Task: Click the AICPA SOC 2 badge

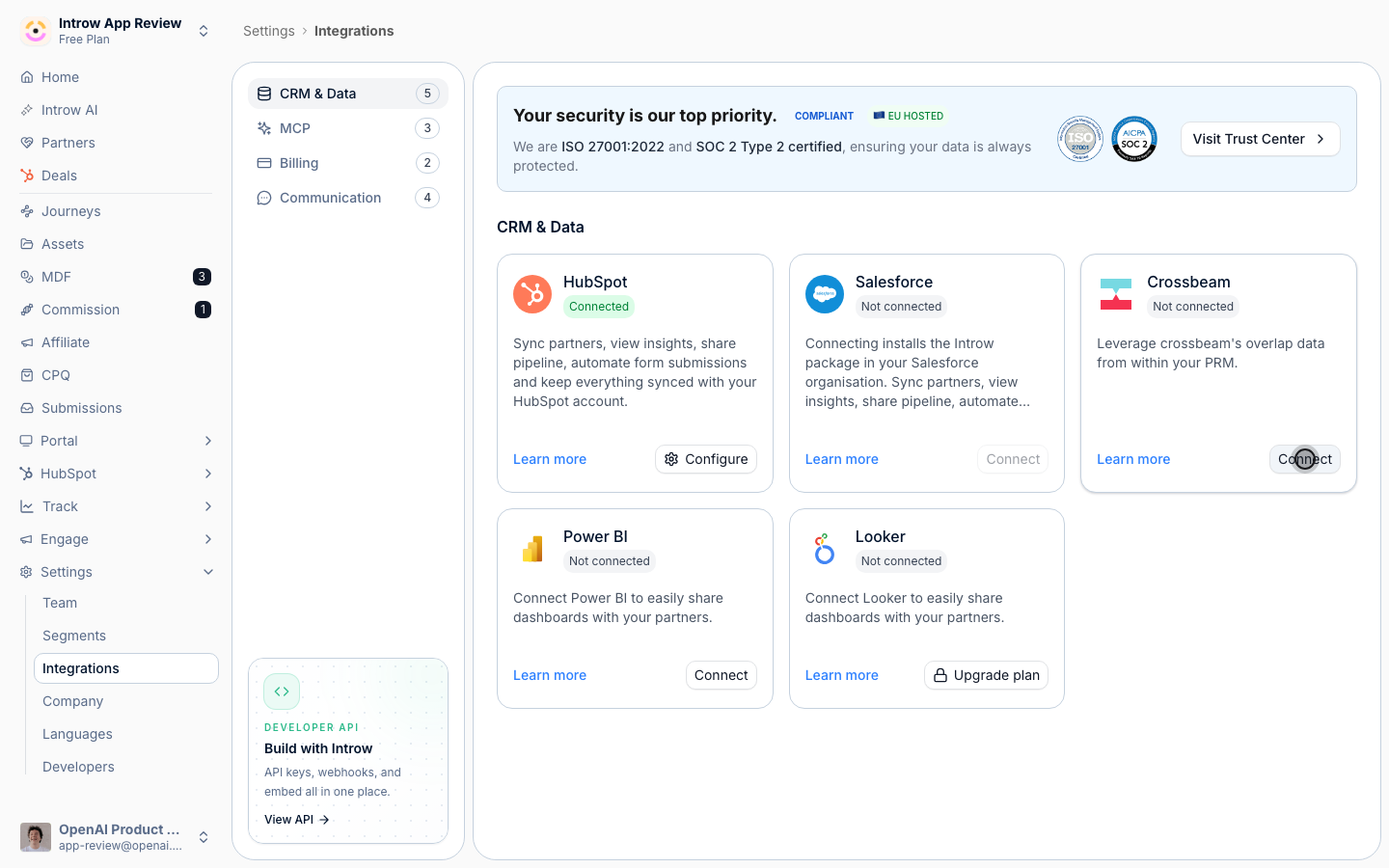Action: coord(1134,139)
